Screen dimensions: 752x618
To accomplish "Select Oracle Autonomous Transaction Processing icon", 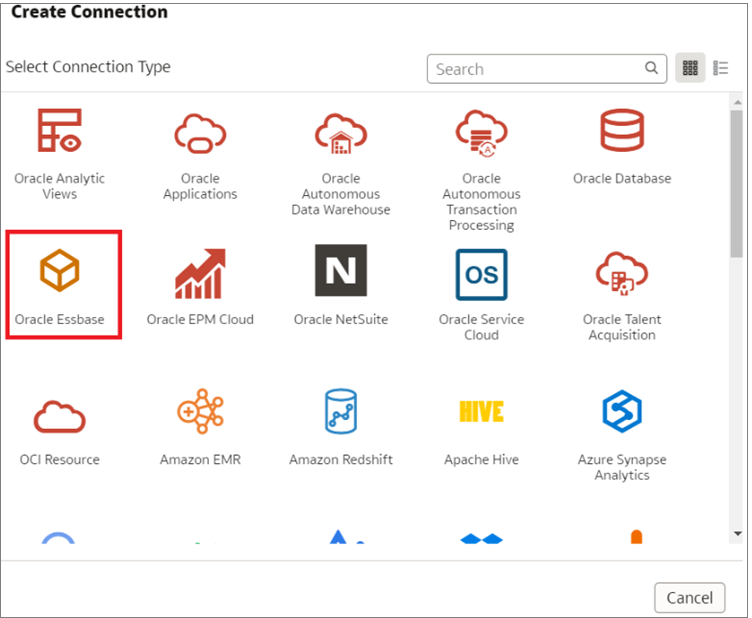I will click(482, 133).
